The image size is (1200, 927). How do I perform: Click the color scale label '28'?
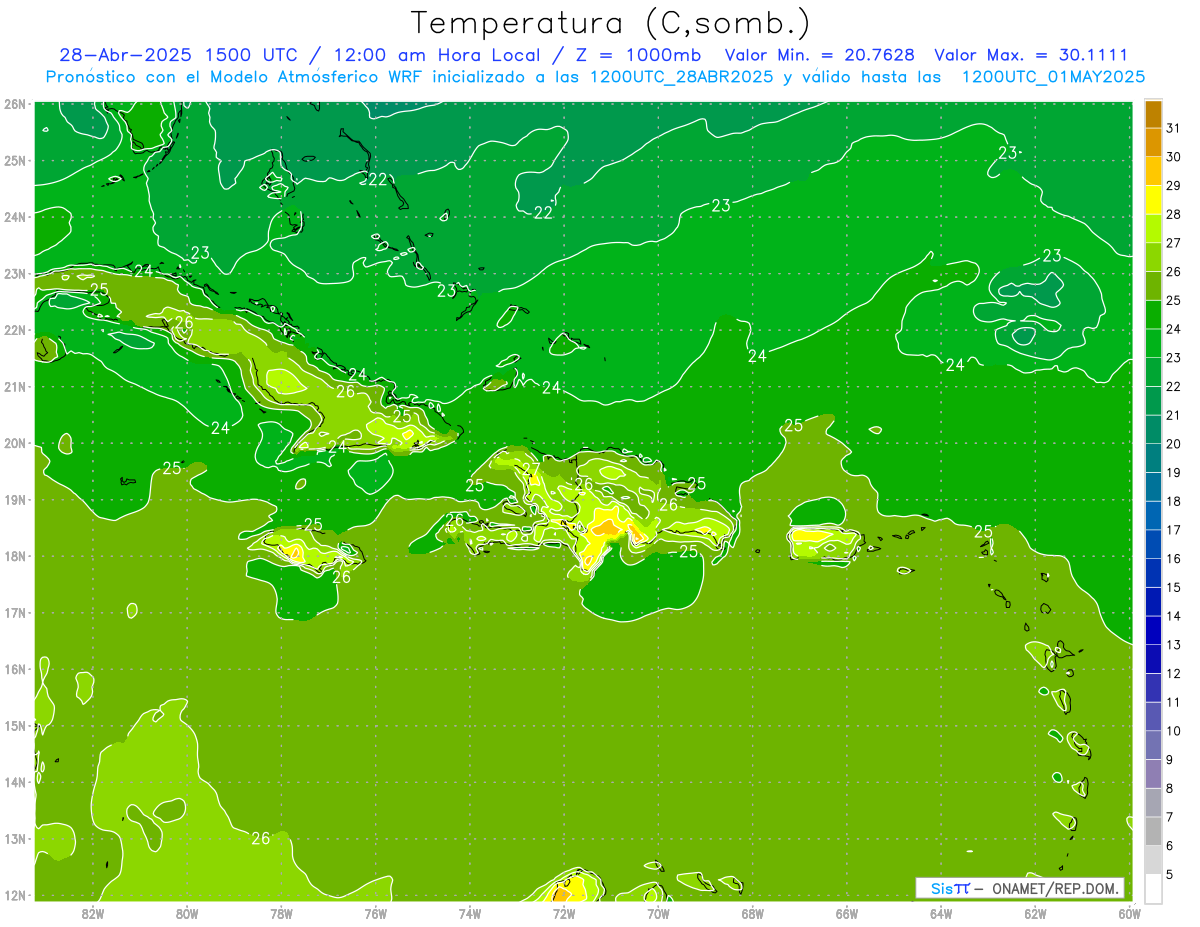[1172, 214]
